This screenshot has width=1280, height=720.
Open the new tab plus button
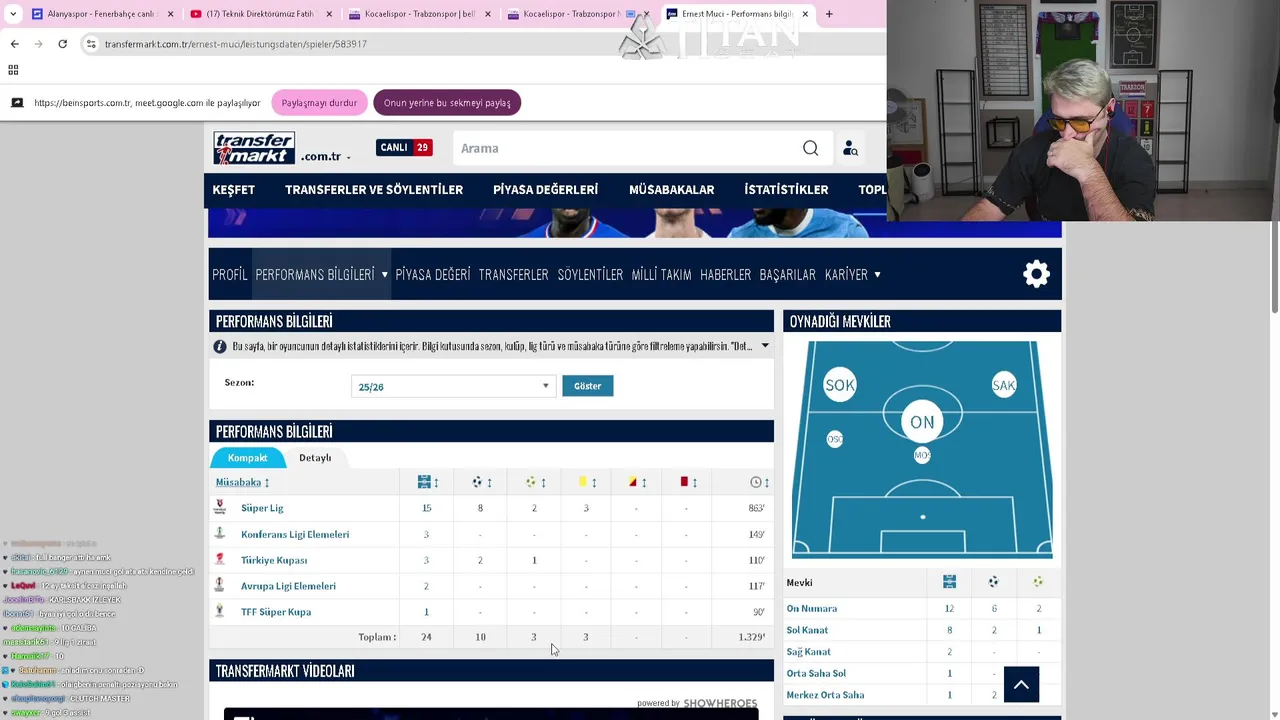829,14
